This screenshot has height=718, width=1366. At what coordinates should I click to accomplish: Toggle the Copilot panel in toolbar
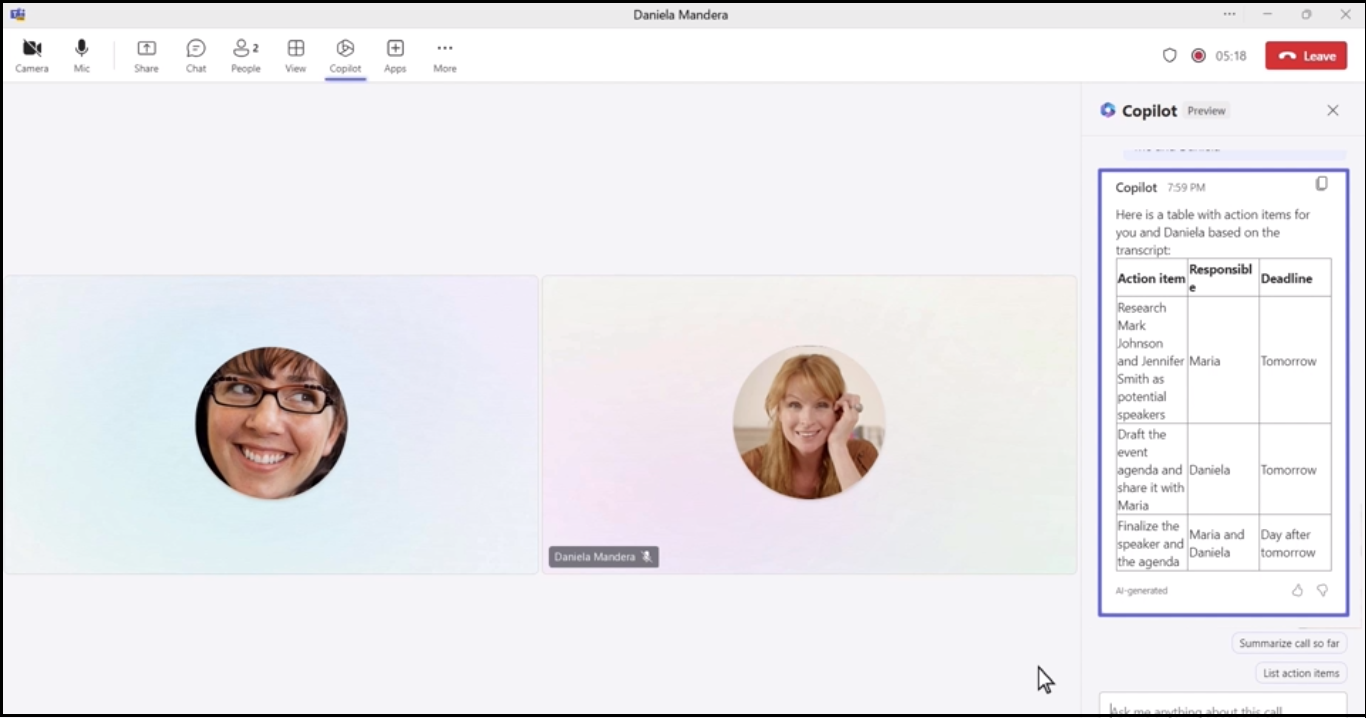(x=345, y=55)
